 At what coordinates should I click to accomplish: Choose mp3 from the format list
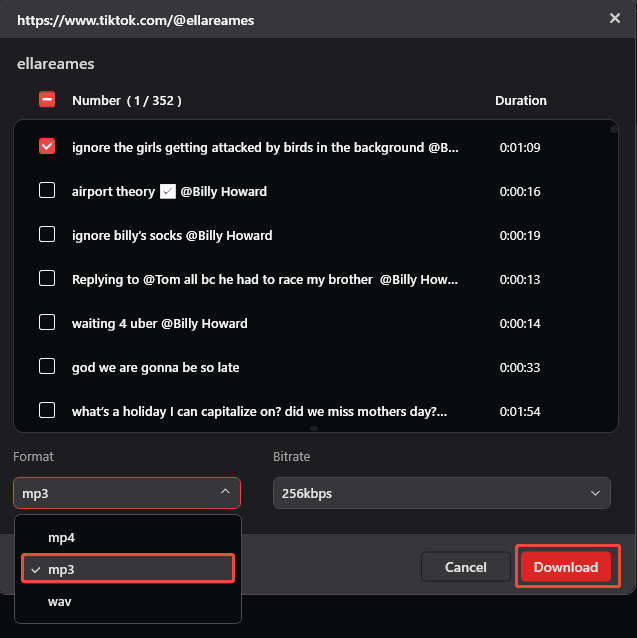pyautogui.click(x=128, y=568)
